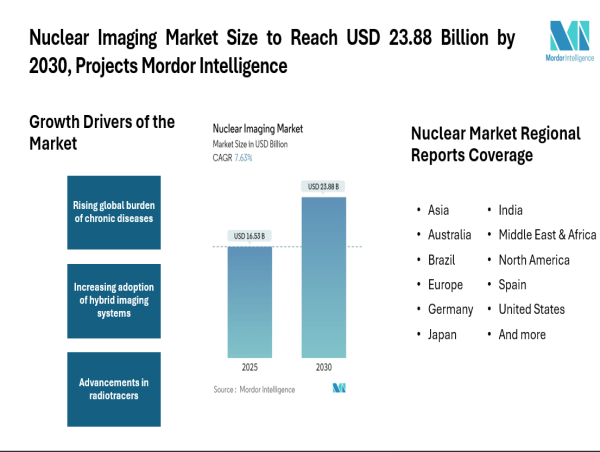
Task: Click 'Middle East & Africa' in the list
Action: click(547, 235)
